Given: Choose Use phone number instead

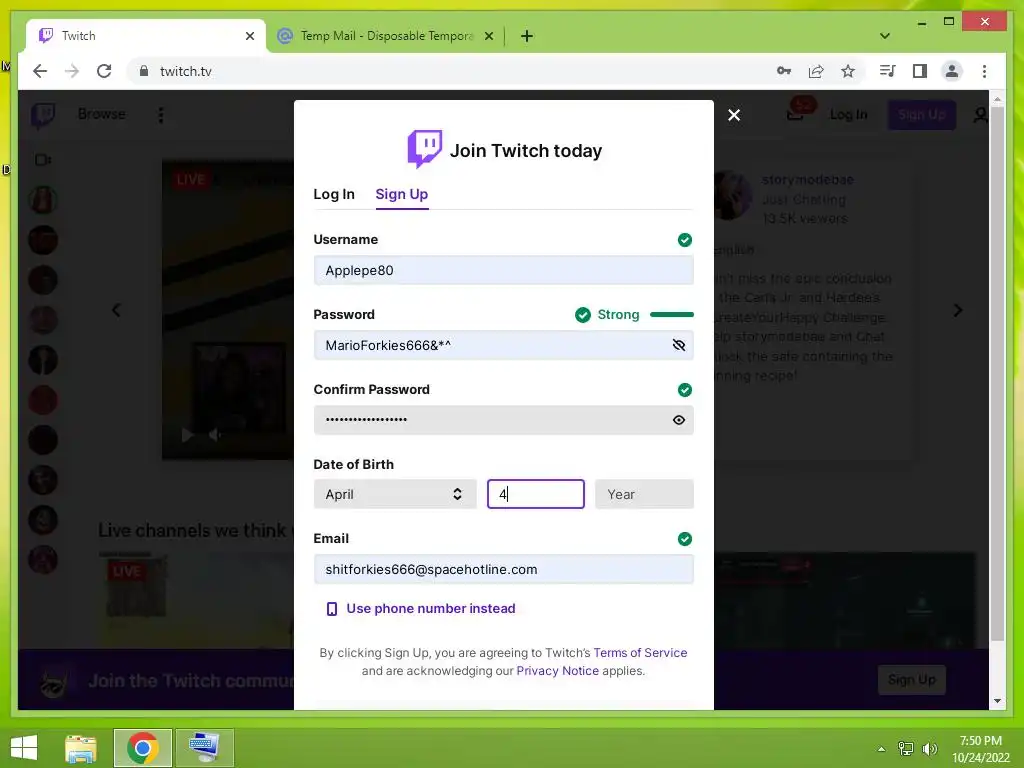Looking at the screenshot, I should point(430,609).
